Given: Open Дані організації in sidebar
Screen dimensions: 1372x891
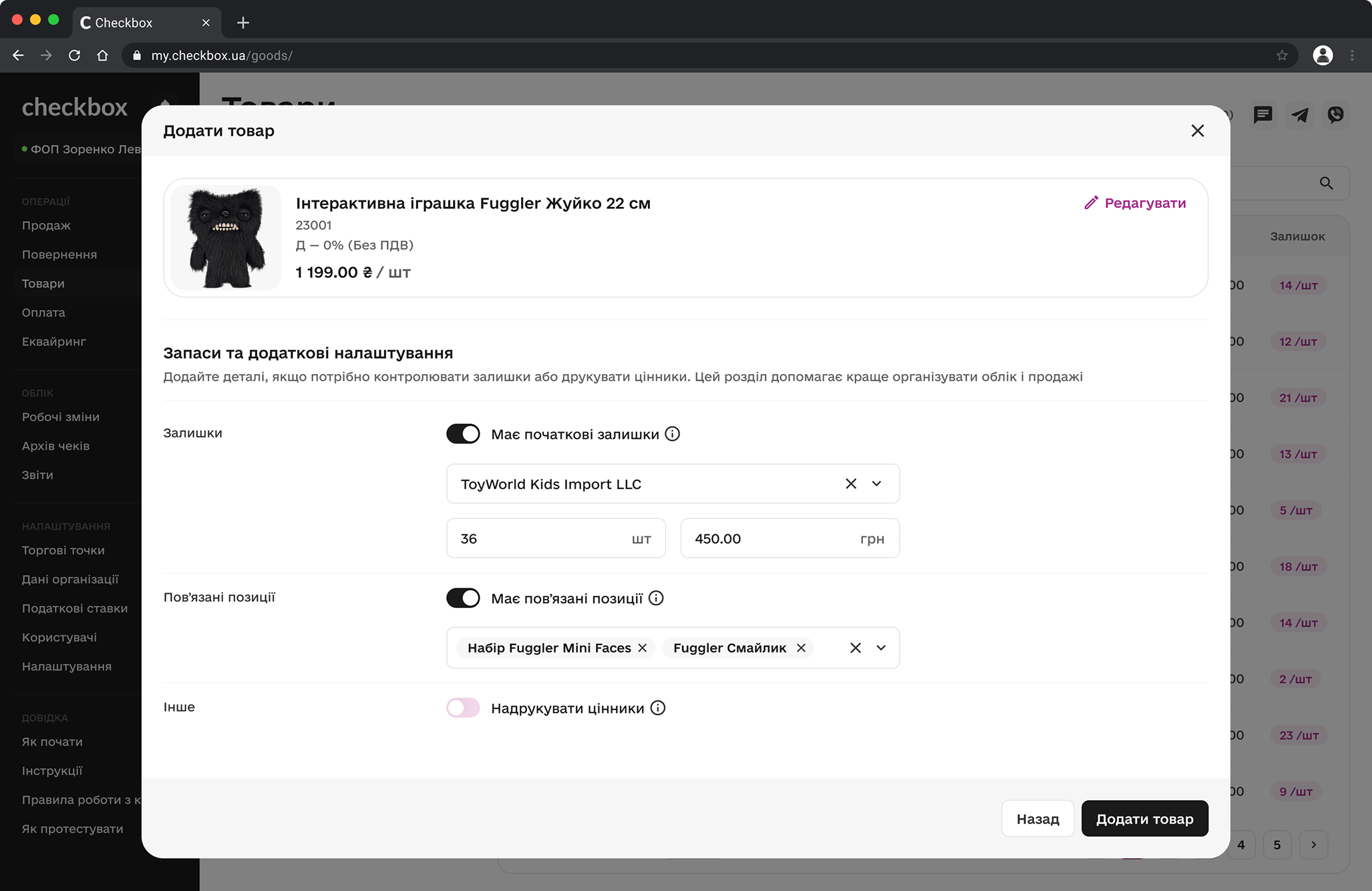Looking at the screenshot, I should 70,579.
